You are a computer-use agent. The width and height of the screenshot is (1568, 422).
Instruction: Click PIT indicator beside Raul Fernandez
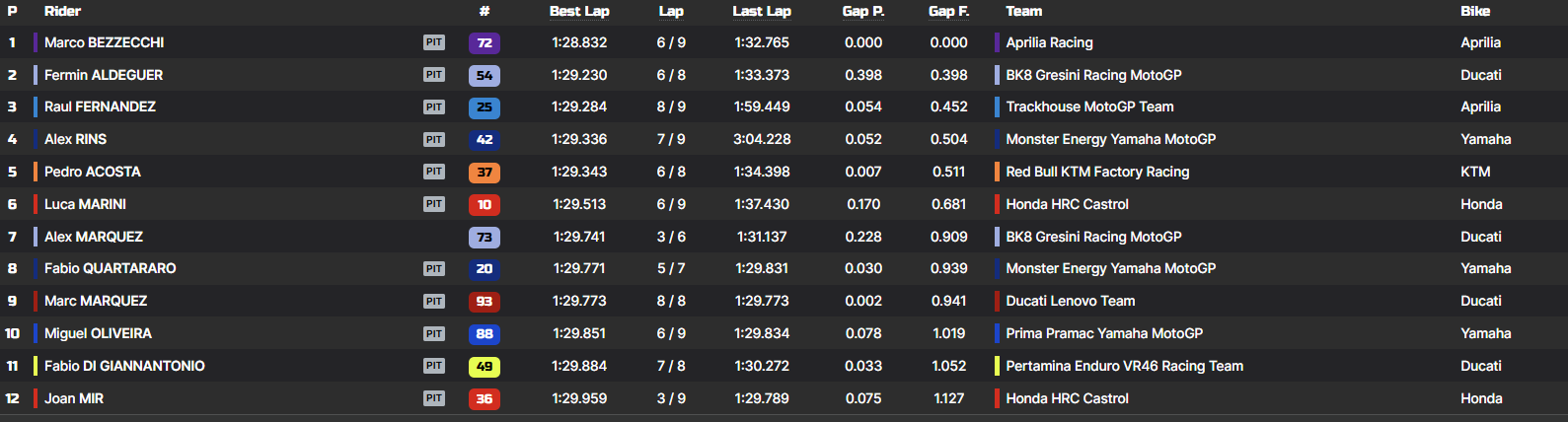[x=434, y=106]
